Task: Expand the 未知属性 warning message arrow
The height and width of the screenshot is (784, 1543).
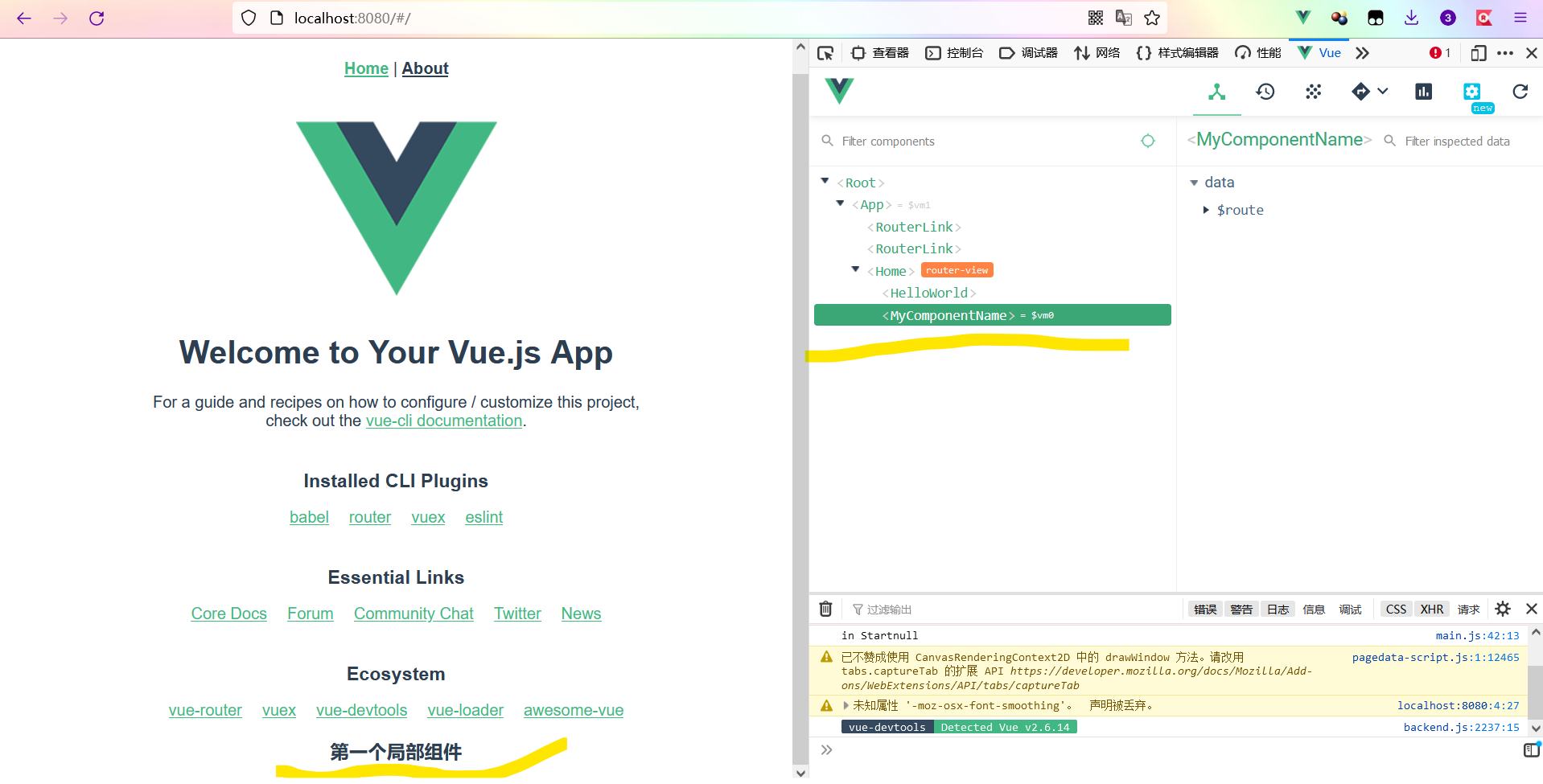Action: point(845,705)
